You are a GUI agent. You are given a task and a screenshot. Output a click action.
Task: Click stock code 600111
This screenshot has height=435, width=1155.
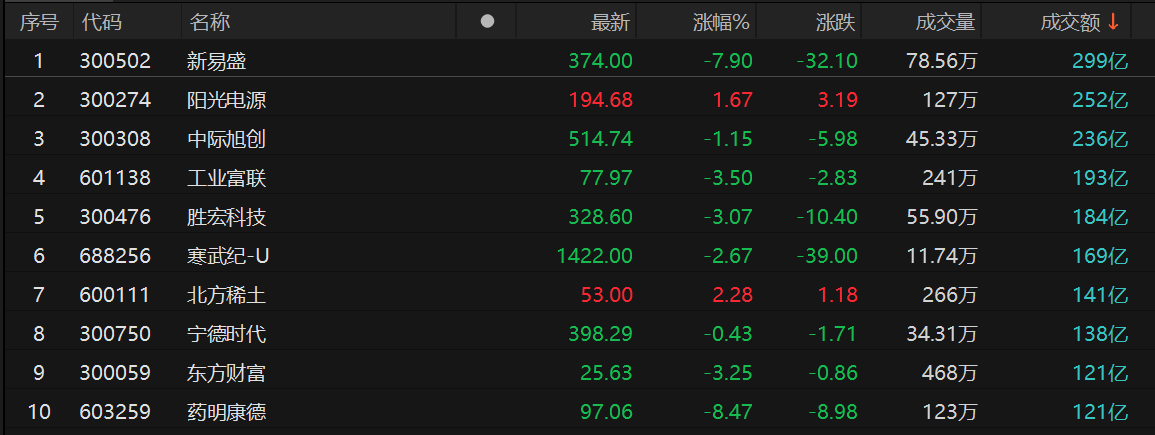pos(115,295)
